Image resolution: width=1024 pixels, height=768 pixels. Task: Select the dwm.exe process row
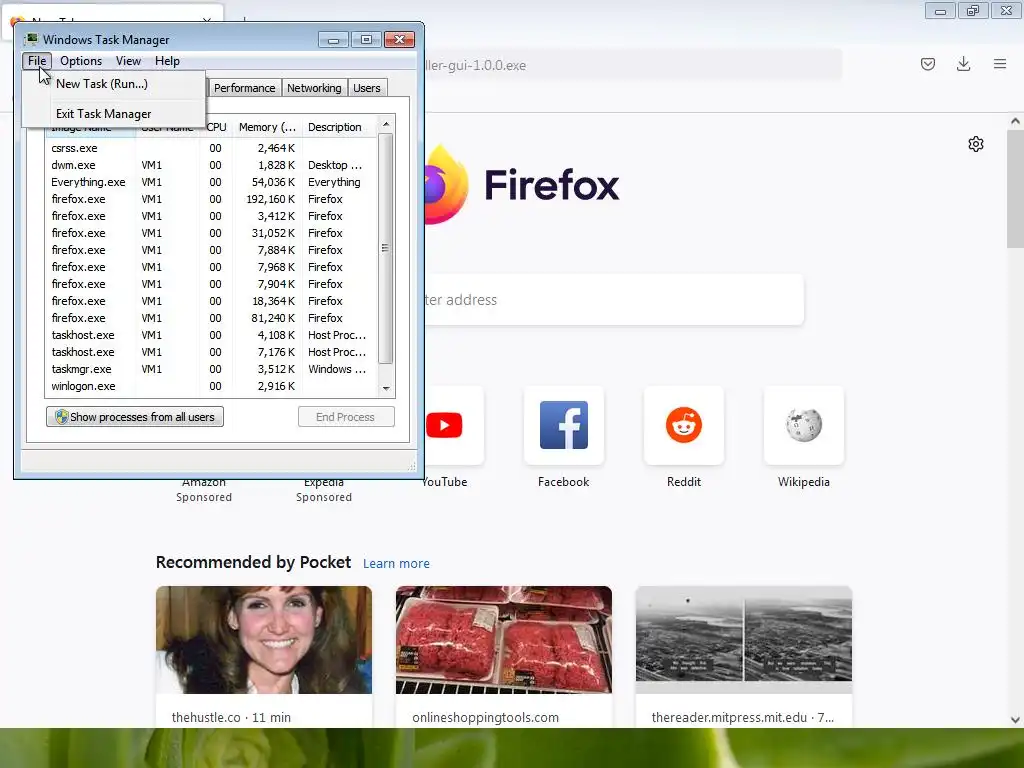pyautogui.click(x=210, y=165)
